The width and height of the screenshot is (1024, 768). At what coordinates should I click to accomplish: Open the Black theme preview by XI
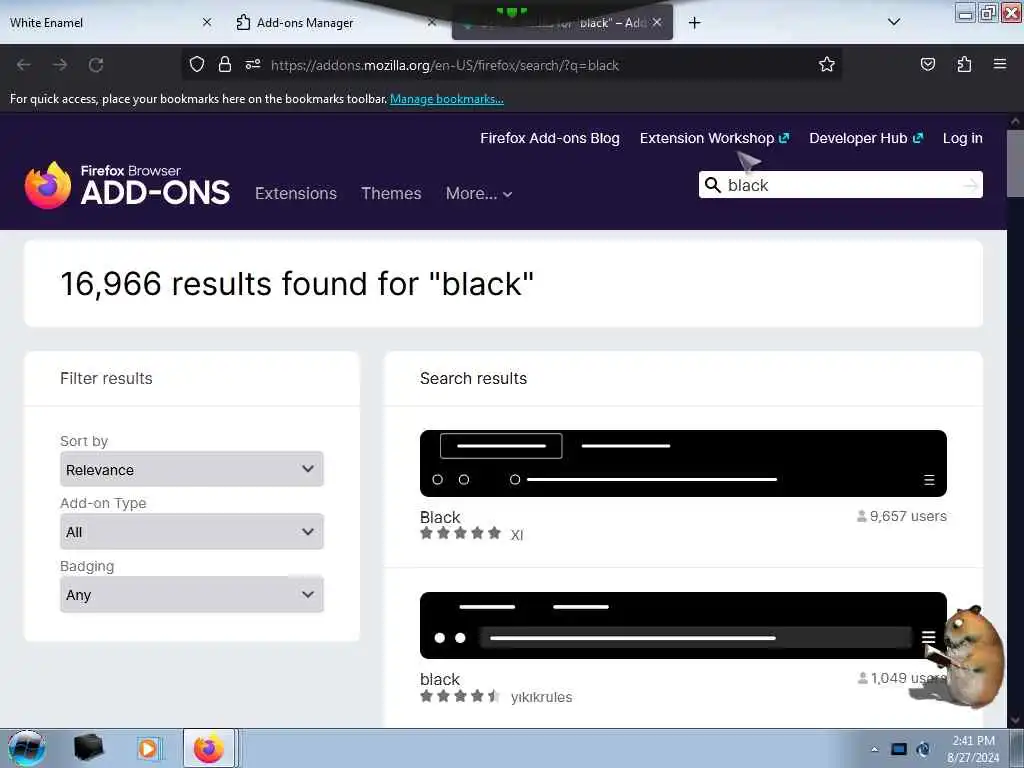coord(683,463)
